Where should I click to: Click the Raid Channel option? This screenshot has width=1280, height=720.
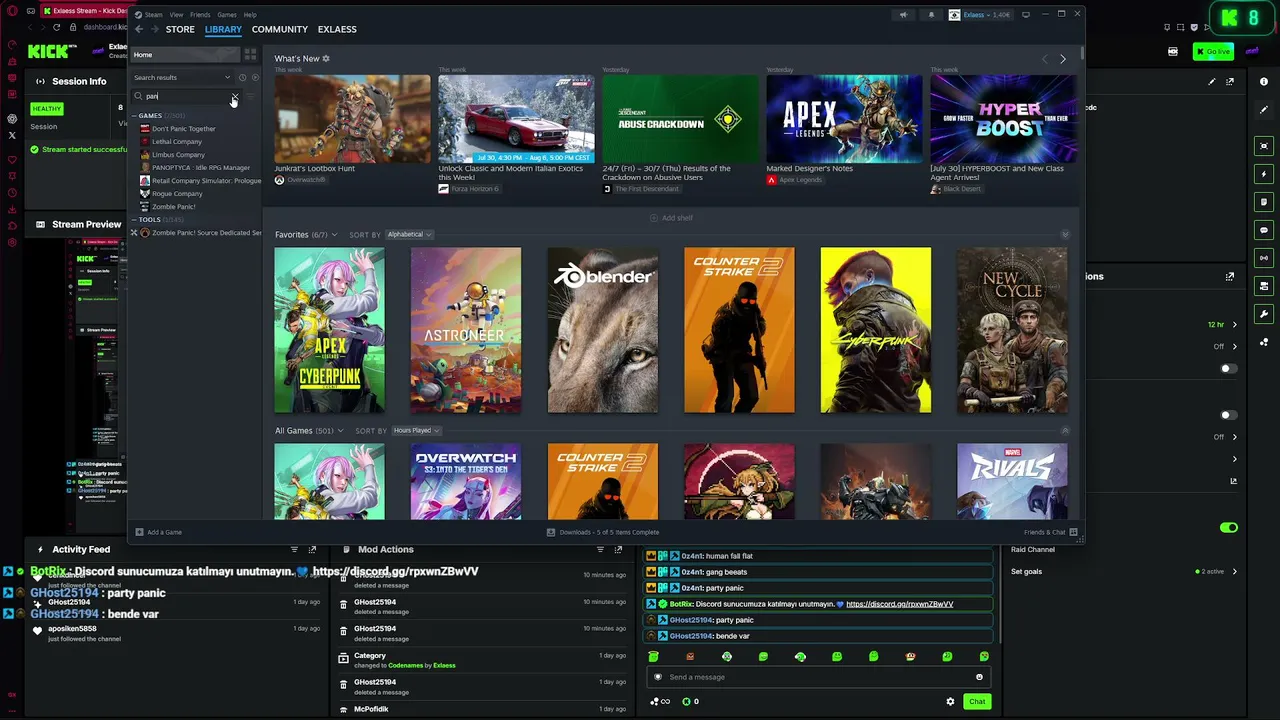tap(1033, 549)
